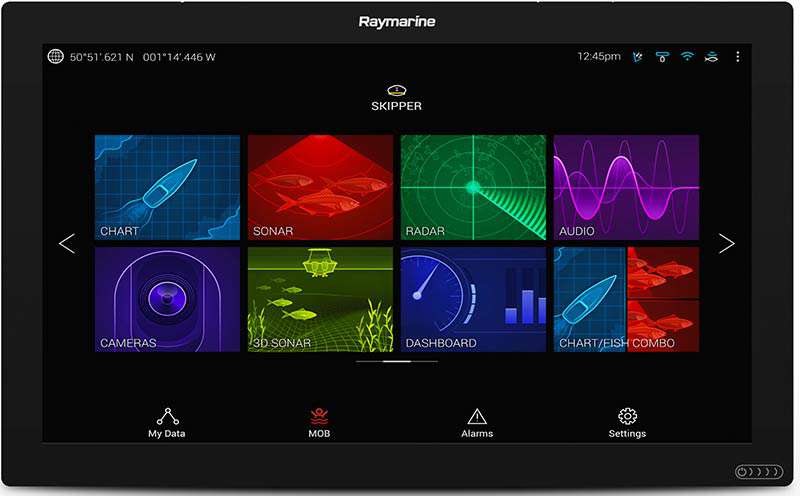Tap the sonar fish status icon
The height and width of the screenshot is (496, 800).
[711, 57]
